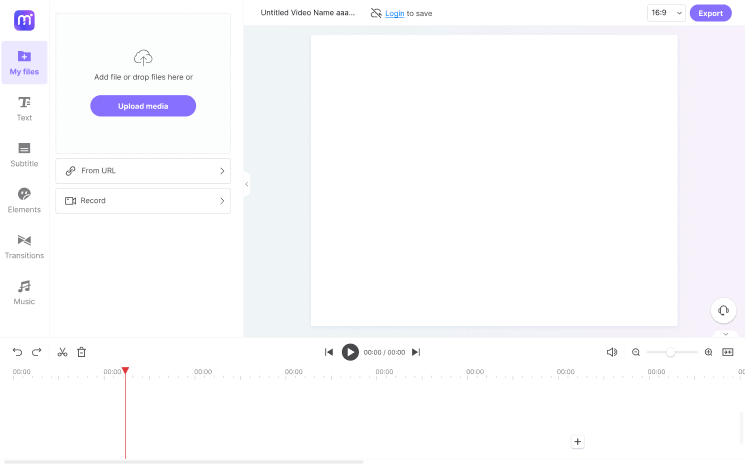Expand the From URL option
This screenshot has height=465, width=745.
pos(143,171)
